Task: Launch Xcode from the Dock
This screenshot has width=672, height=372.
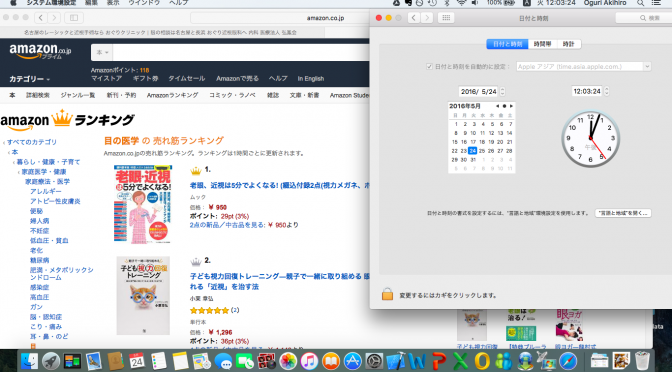Action: (396, 361)
